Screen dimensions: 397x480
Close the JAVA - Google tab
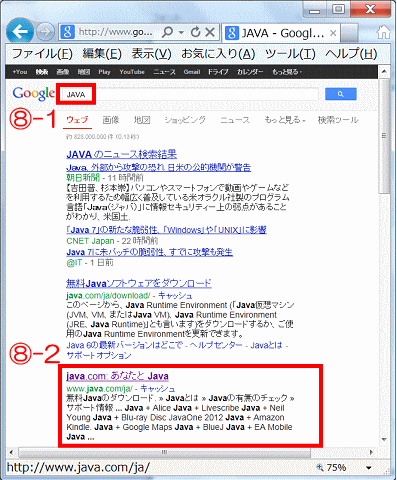[x=333, y=33]
